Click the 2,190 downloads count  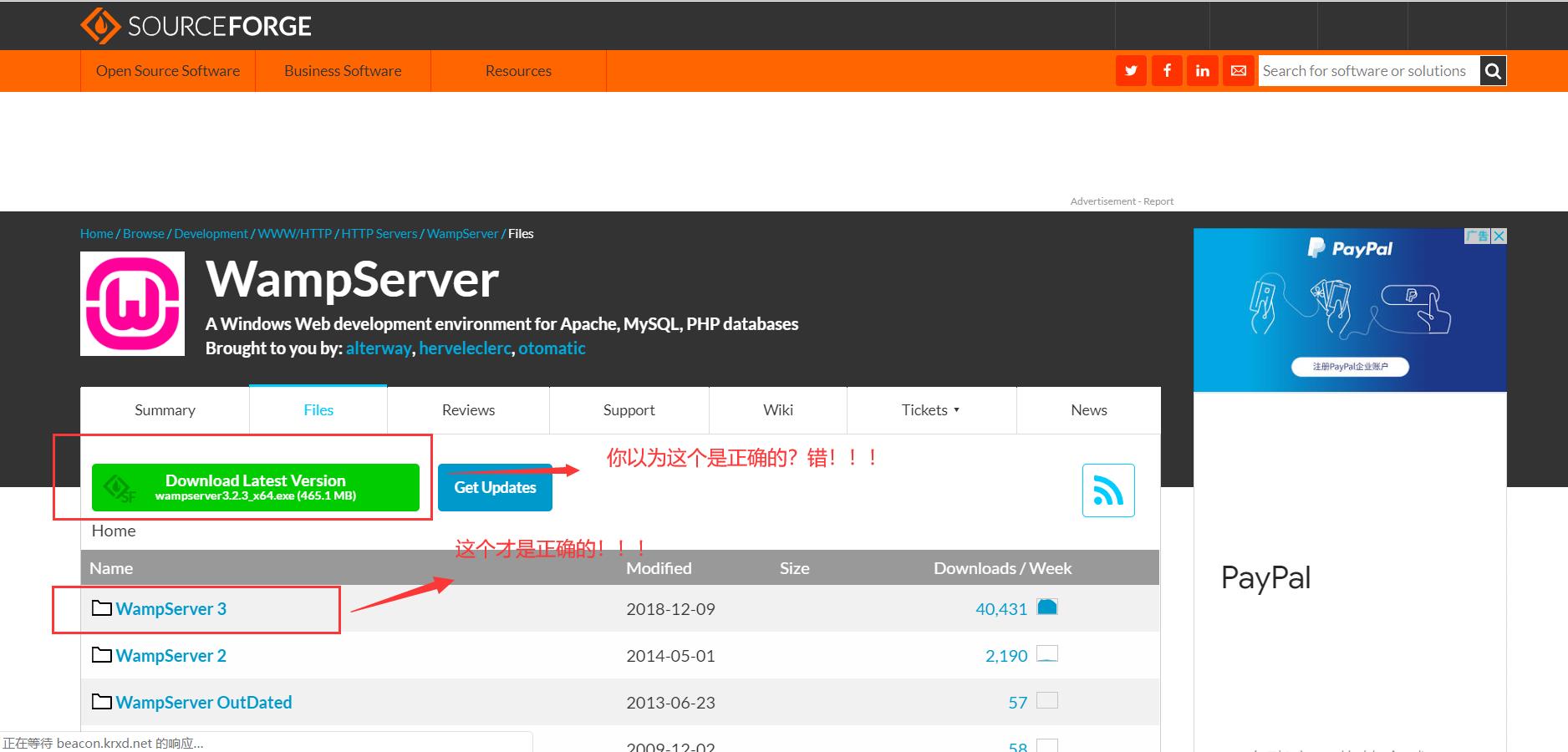point(1006,656)
